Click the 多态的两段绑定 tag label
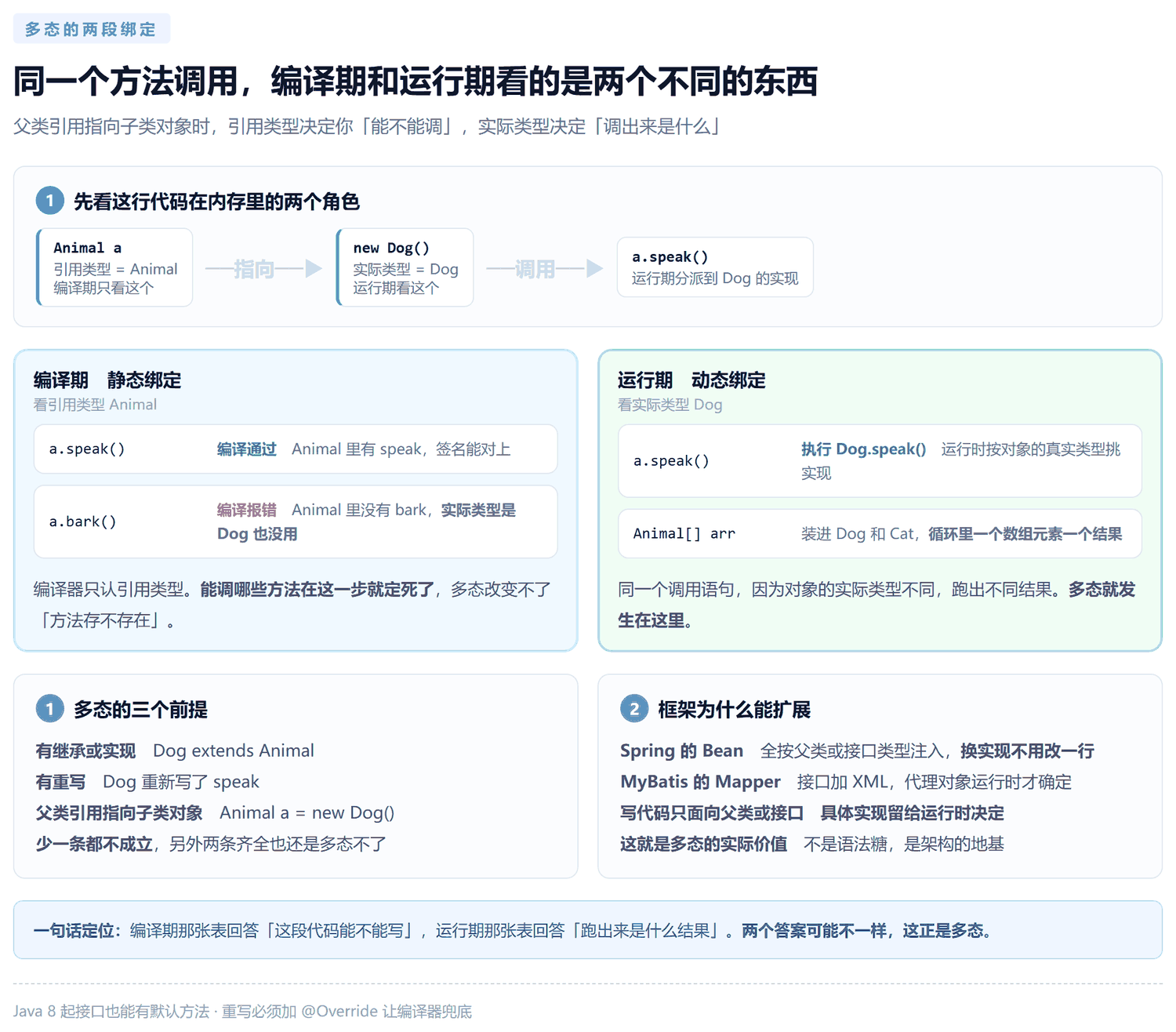The height and width of the screenshot is (1032, 1176). click(x=92, y=29)
